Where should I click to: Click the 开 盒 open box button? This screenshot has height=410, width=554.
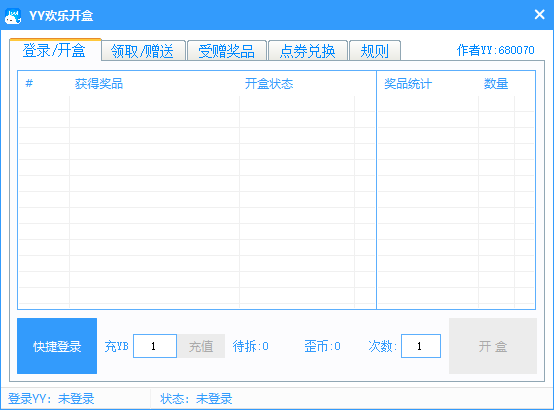(x=493, y=346)
